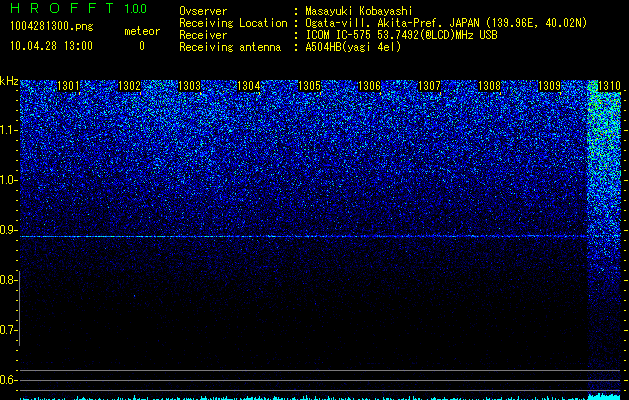Click the observer name Masayuki Kobayashi
Screen dimensions: 629x400
359,11
